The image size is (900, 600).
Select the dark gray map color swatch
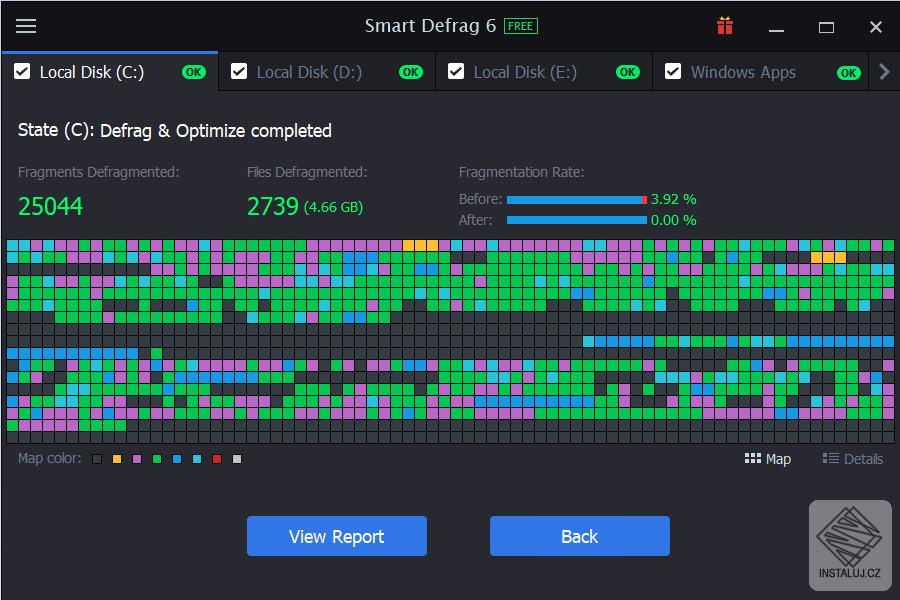click(x=97, y=459)
